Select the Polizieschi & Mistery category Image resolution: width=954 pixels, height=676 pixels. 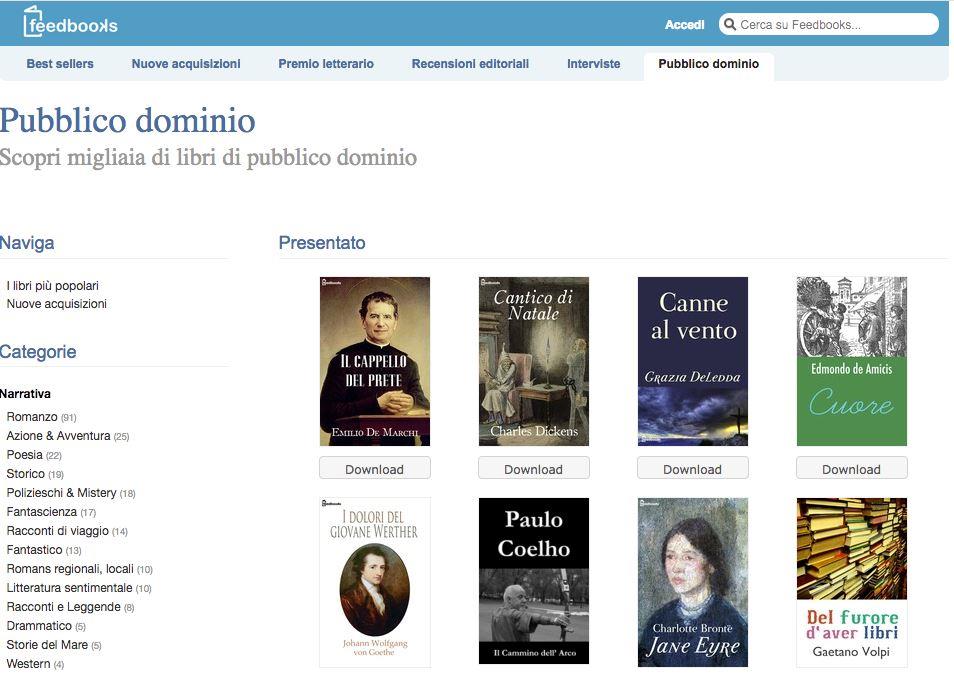click(x=61, y=493)
